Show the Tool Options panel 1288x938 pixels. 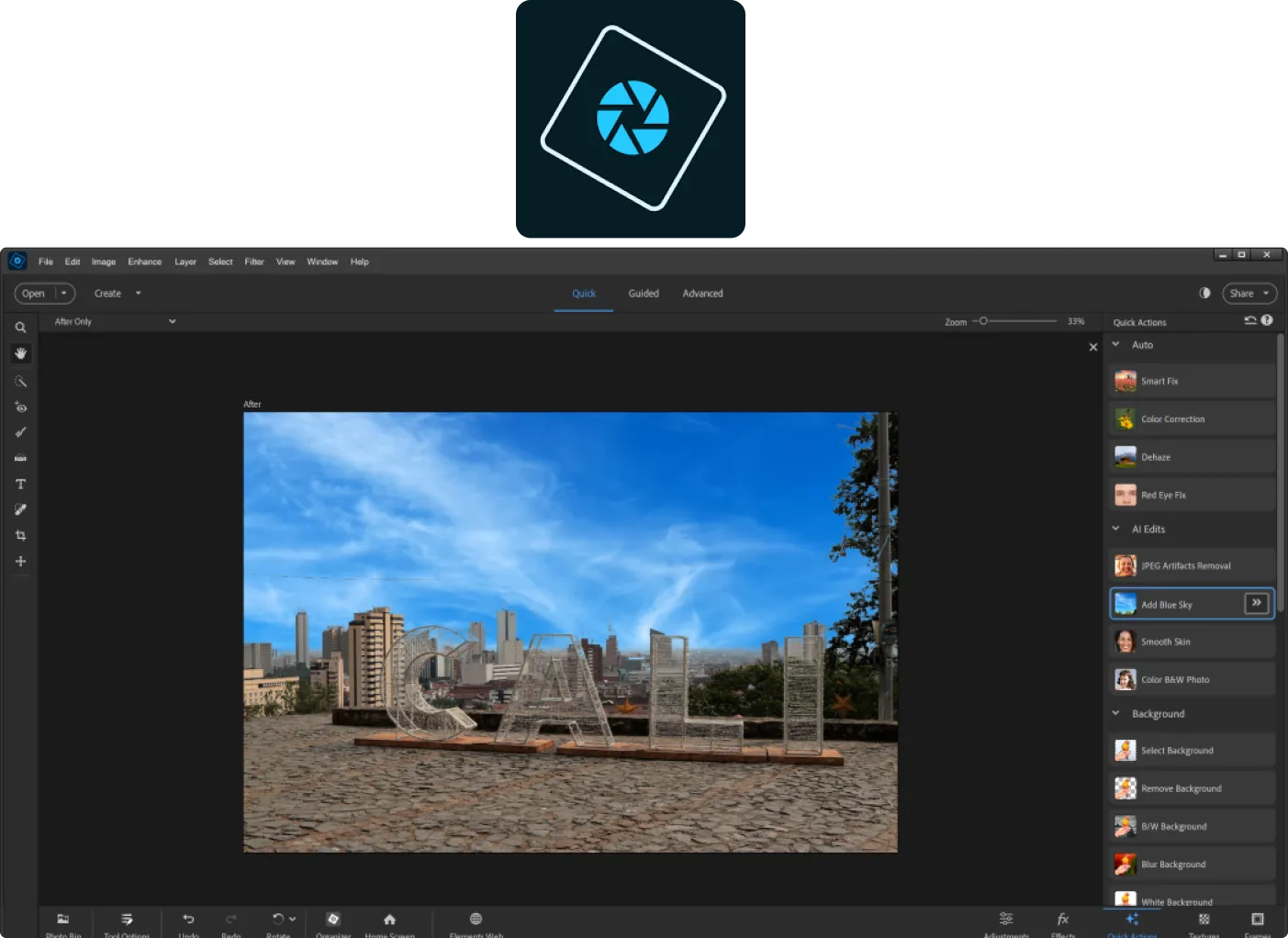[x=127, y=923]
